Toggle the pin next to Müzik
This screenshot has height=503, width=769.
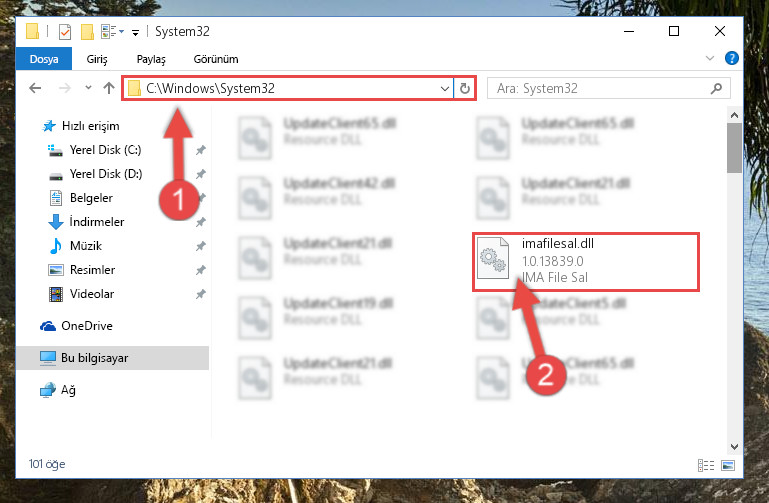[x=201, y=246]
